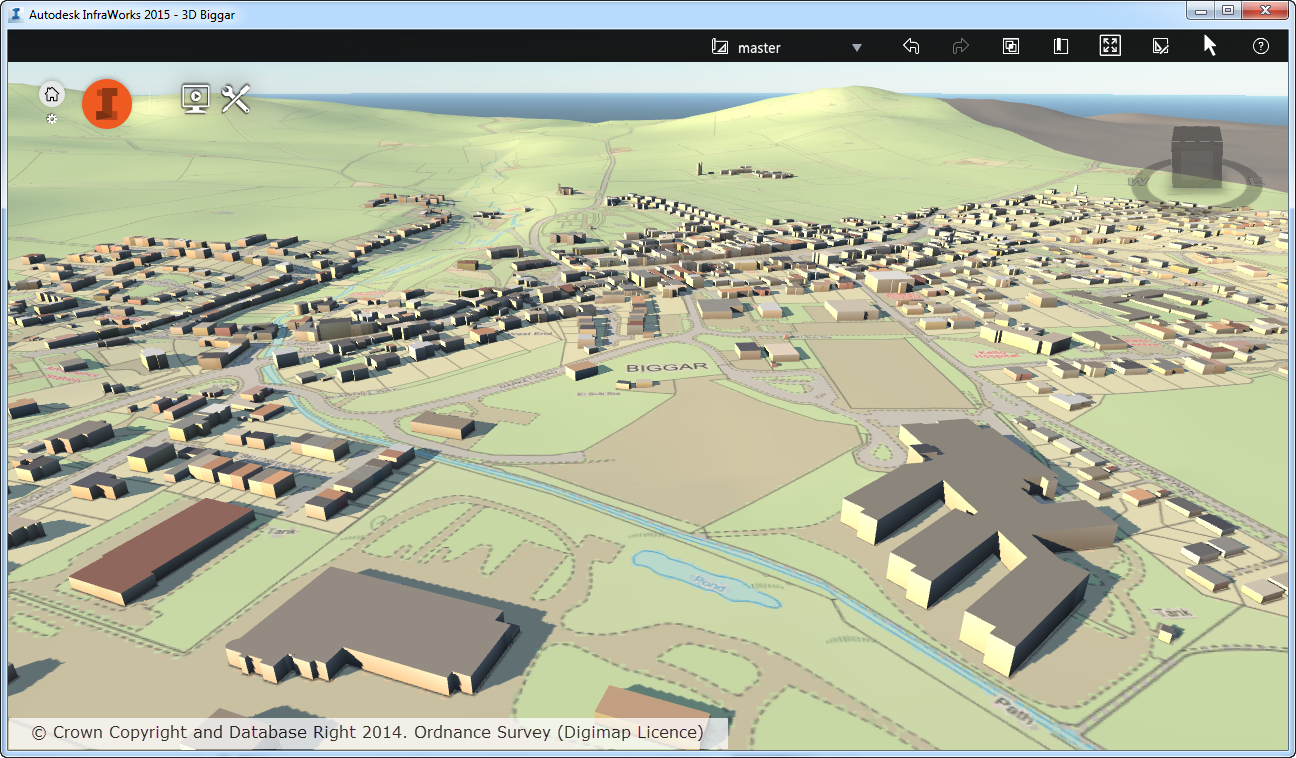The height and width of the screenshot is (758, 1296).
Task: Expand the master bookmark dropdown
Action: click(x=857, y=47)
